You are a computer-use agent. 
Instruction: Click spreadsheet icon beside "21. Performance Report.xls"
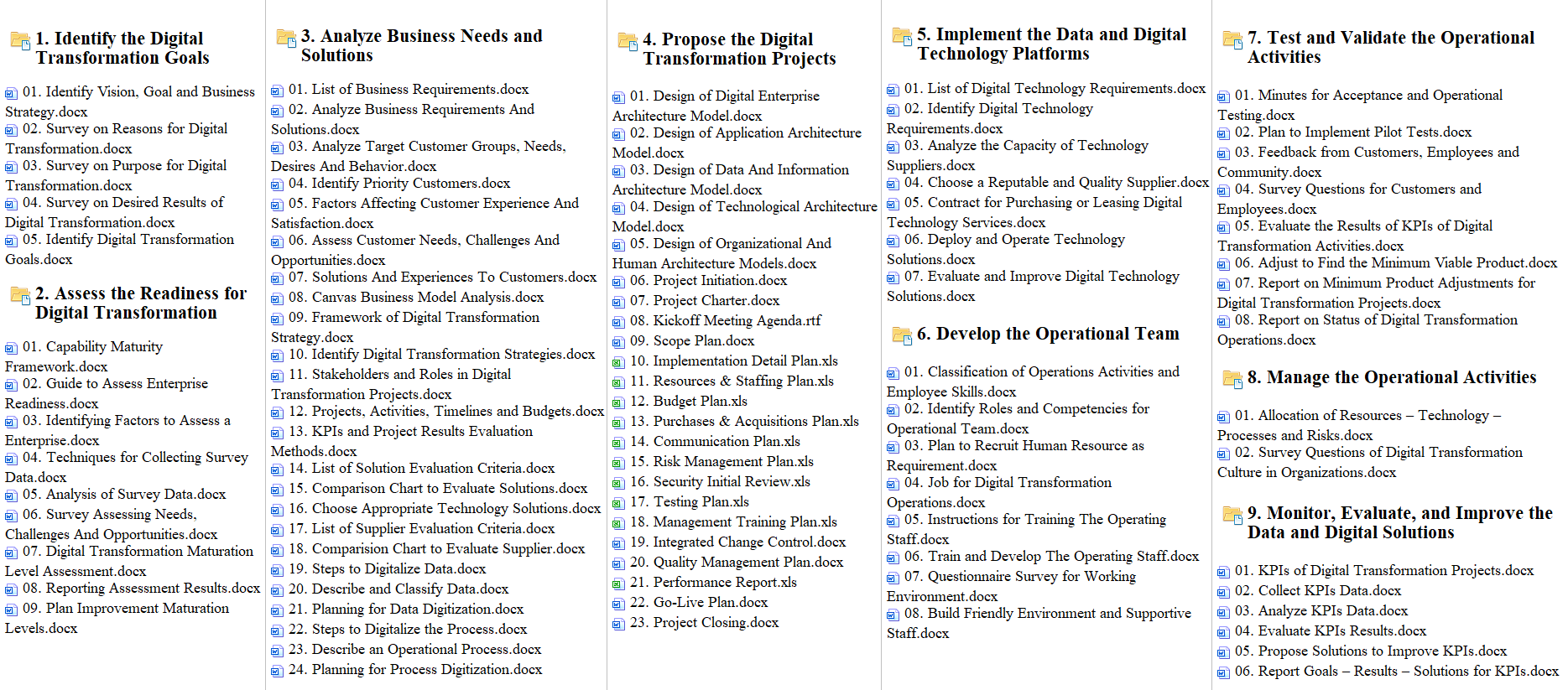618,584
